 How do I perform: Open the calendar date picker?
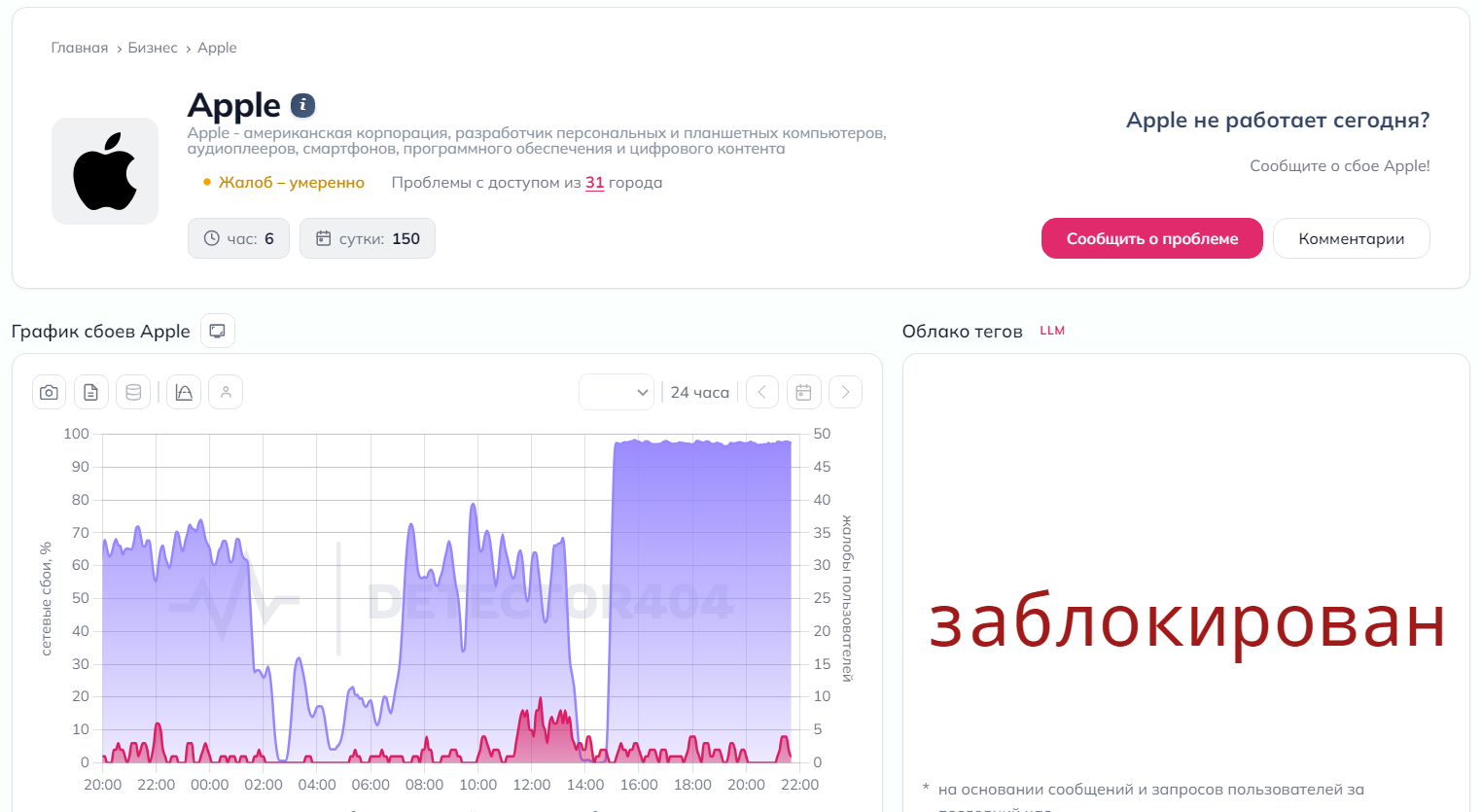[804, 392]
